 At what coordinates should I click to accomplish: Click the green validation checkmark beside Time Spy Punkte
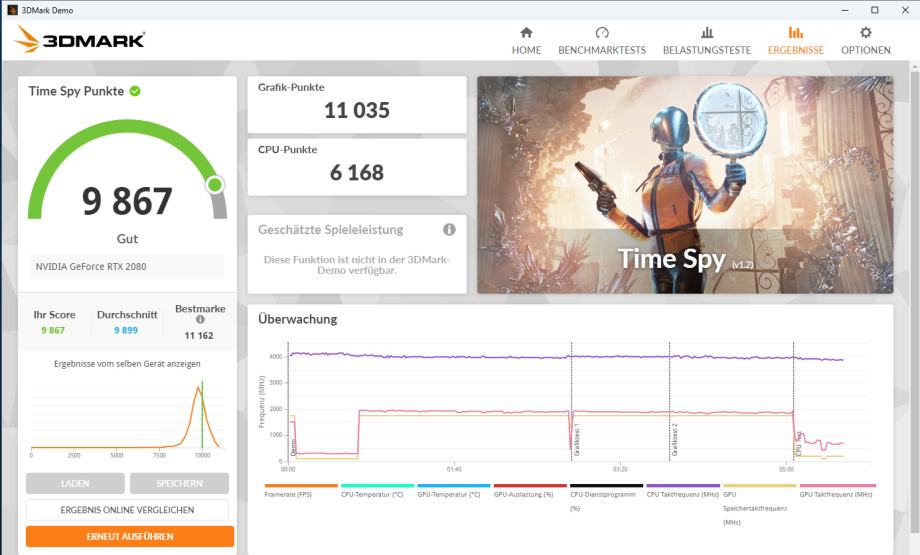point(135,91)
